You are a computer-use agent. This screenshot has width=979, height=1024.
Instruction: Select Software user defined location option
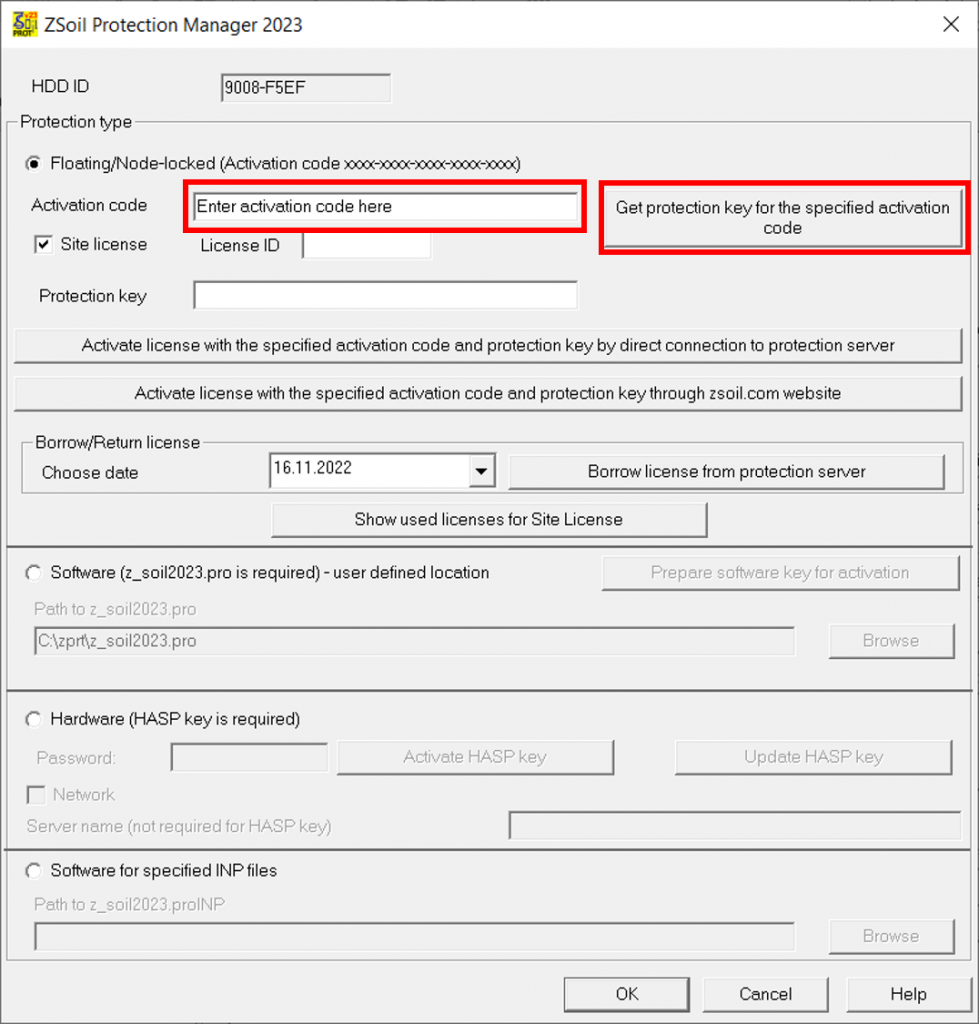click(35, 573)
